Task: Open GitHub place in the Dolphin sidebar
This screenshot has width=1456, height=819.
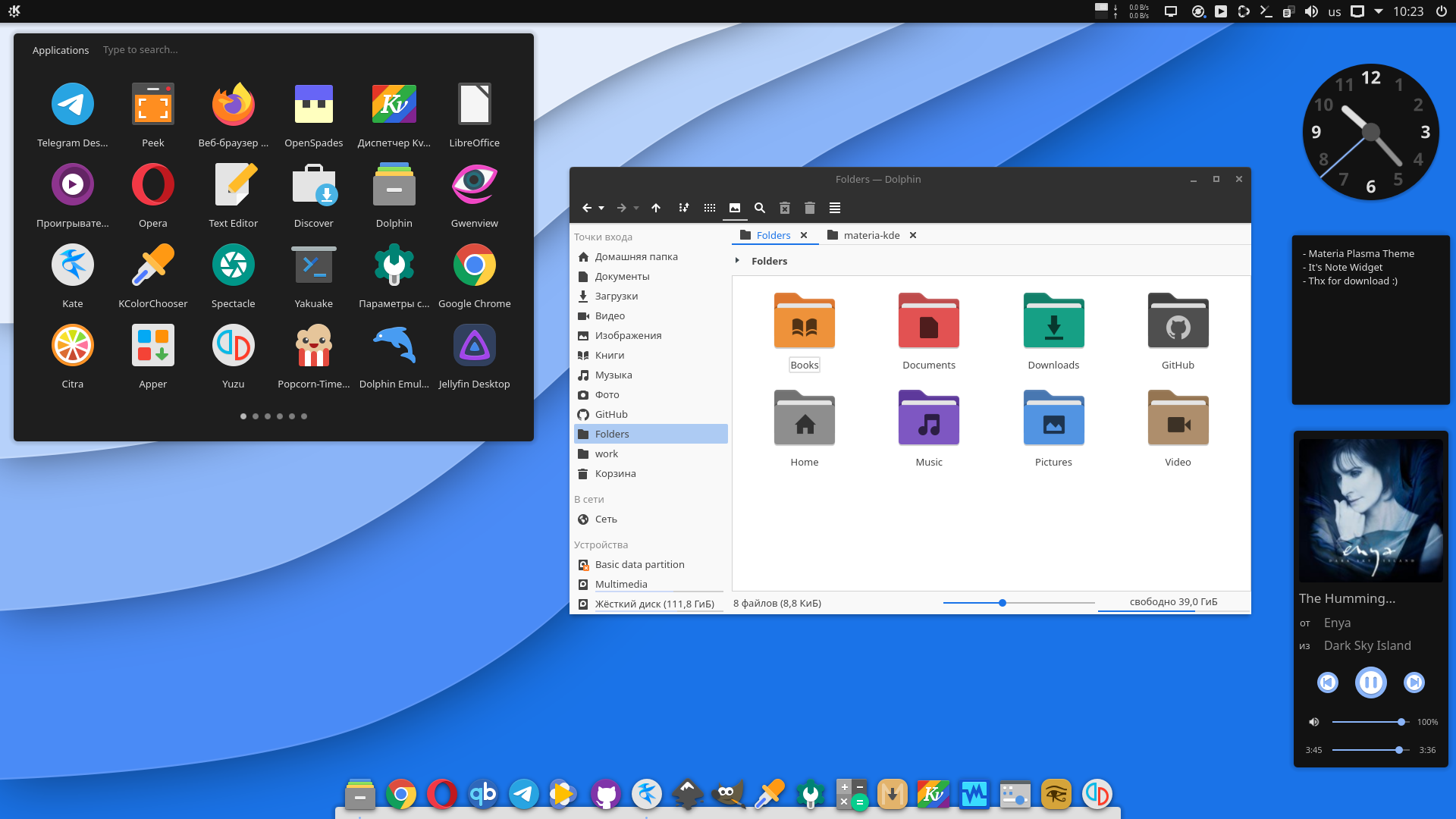Action: pyautogui.click(x=651, y=414)
